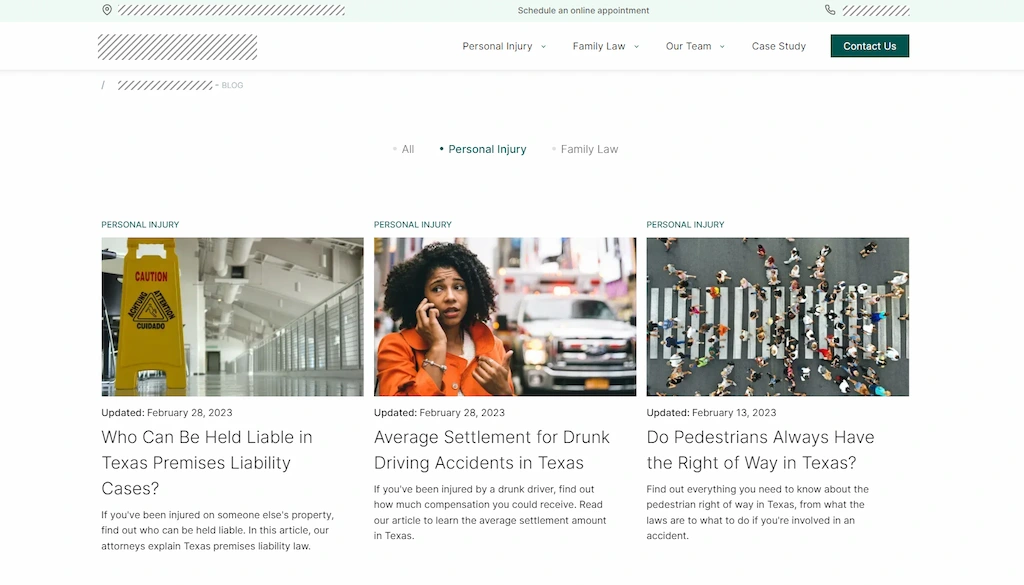Select the Personal Injury filter

(x=487, y=148)
